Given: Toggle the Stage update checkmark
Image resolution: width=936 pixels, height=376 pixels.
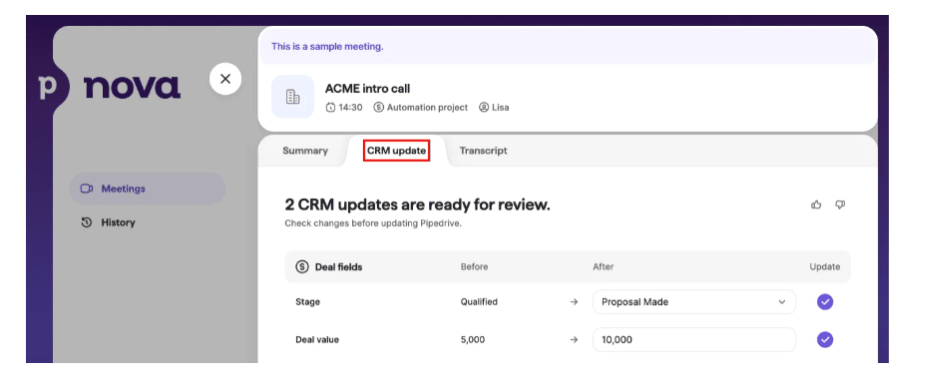Looking at the screenshot, I should (825, 302).
